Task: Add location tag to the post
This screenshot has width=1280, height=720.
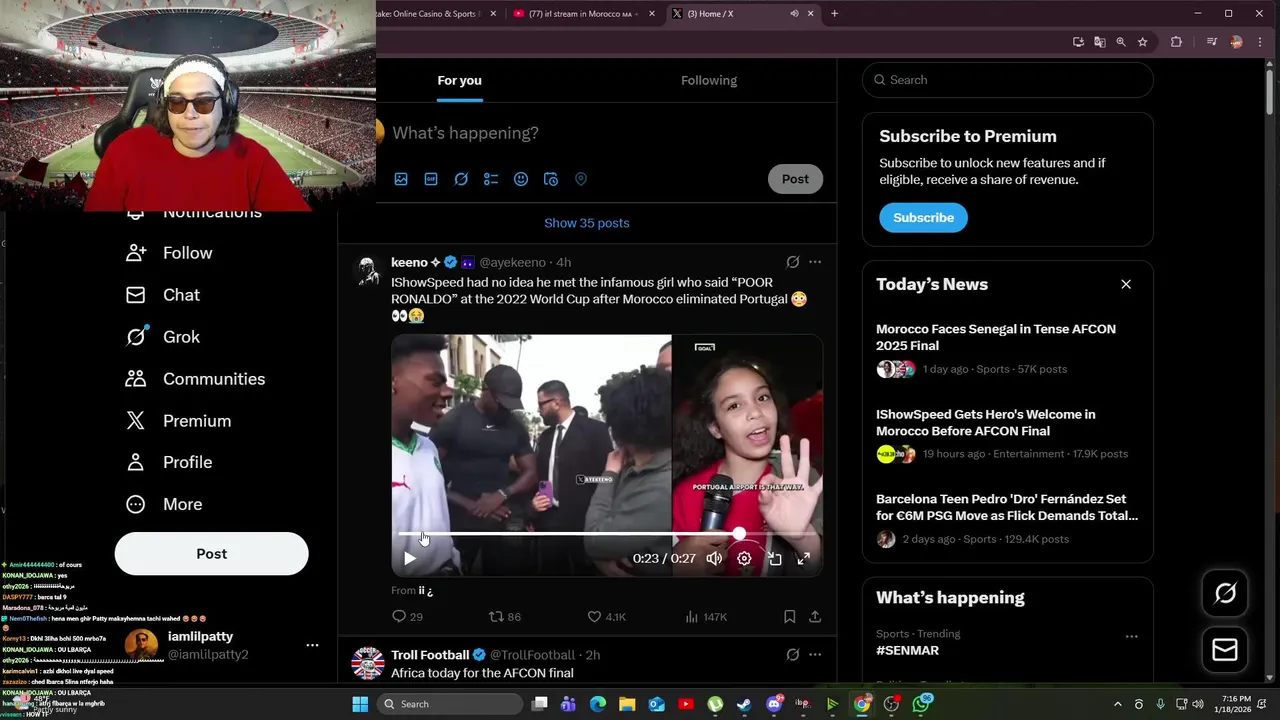Action: pos(581,179)
